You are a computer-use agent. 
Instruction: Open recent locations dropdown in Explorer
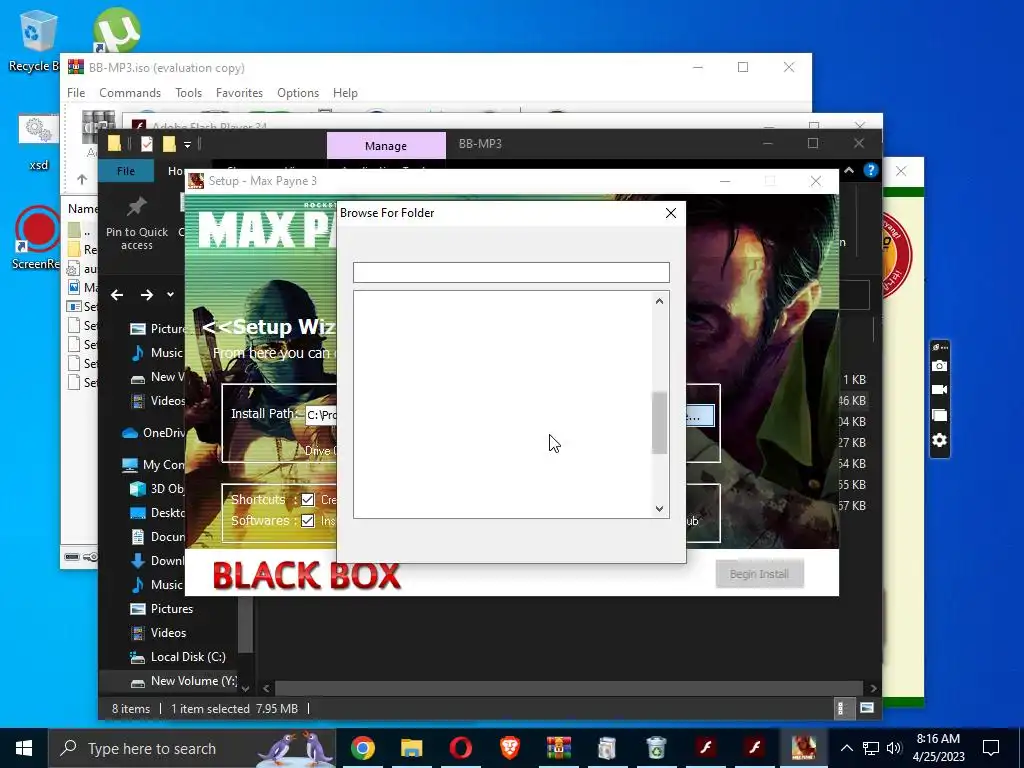point(170,295)
